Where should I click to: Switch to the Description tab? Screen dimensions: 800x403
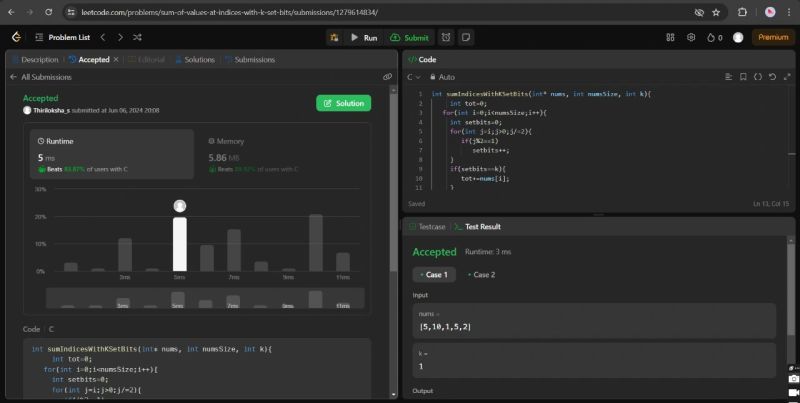coord(35,60)
